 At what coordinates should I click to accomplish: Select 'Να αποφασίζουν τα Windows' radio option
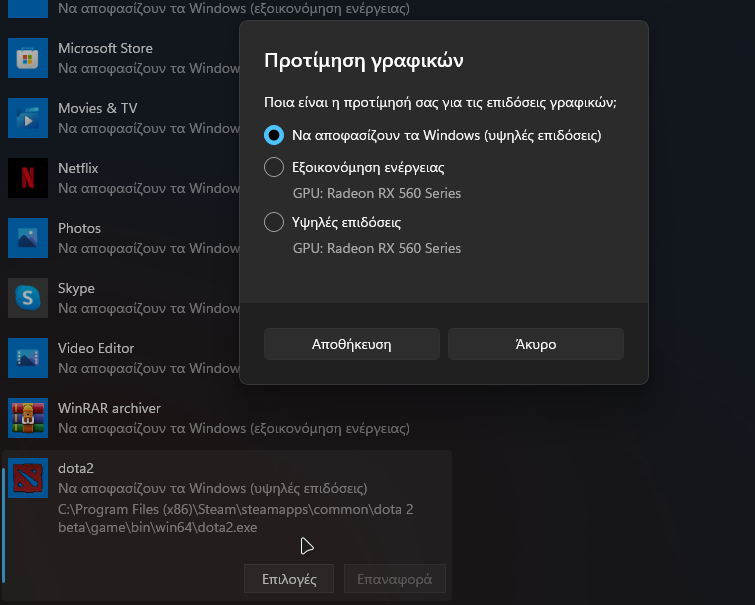[274, 135]
